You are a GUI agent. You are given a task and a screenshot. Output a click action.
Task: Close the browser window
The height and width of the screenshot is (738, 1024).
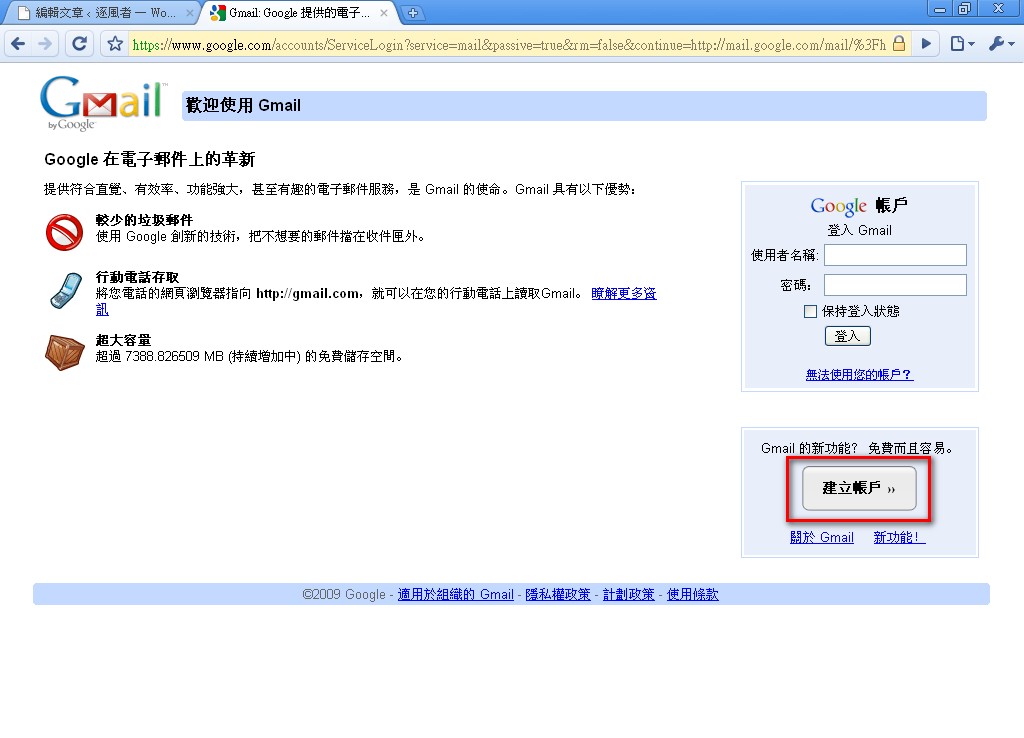999,9
